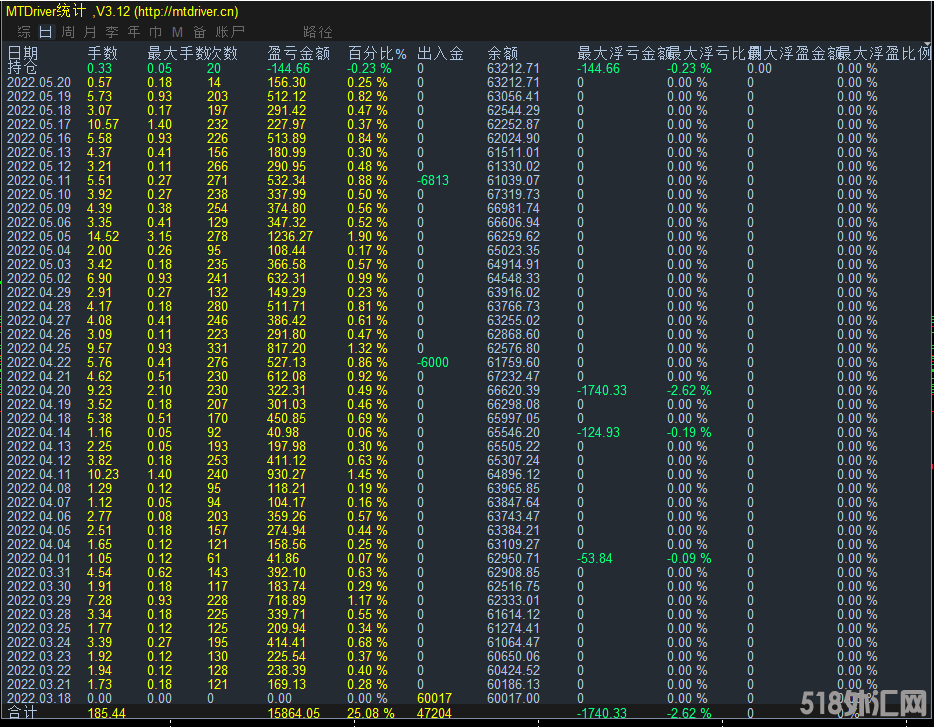
Task: Click floating loss -124.93 on 2022.04.14
Action: tap(598, 433)
